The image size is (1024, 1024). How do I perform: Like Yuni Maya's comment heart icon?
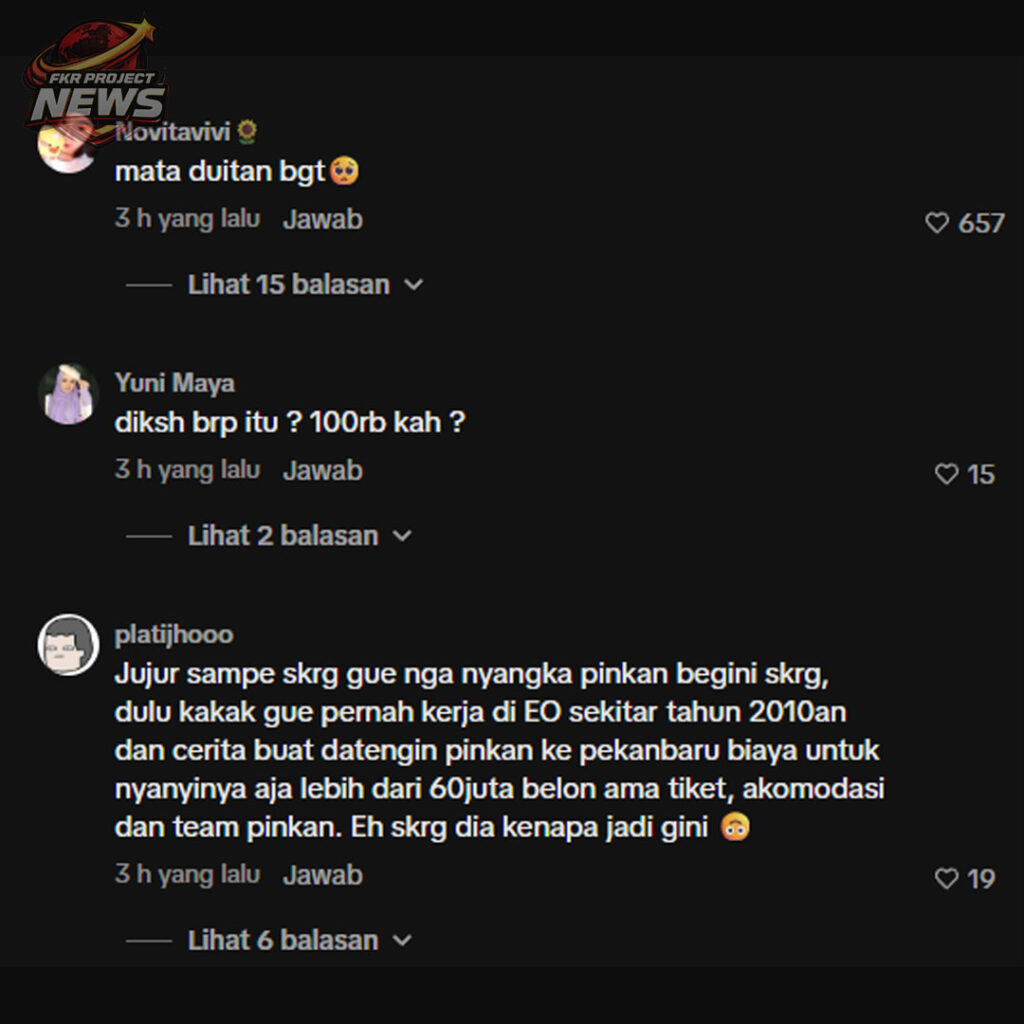pos(946,473)
